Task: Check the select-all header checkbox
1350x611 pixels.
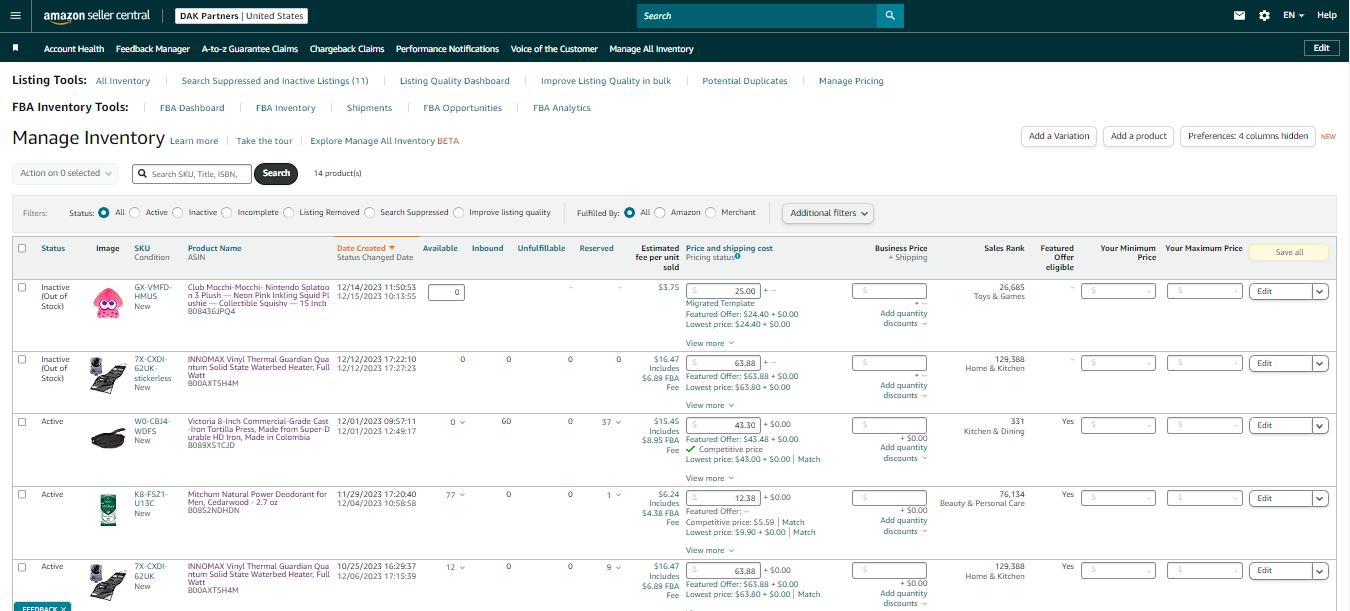Action: point(23,248)
